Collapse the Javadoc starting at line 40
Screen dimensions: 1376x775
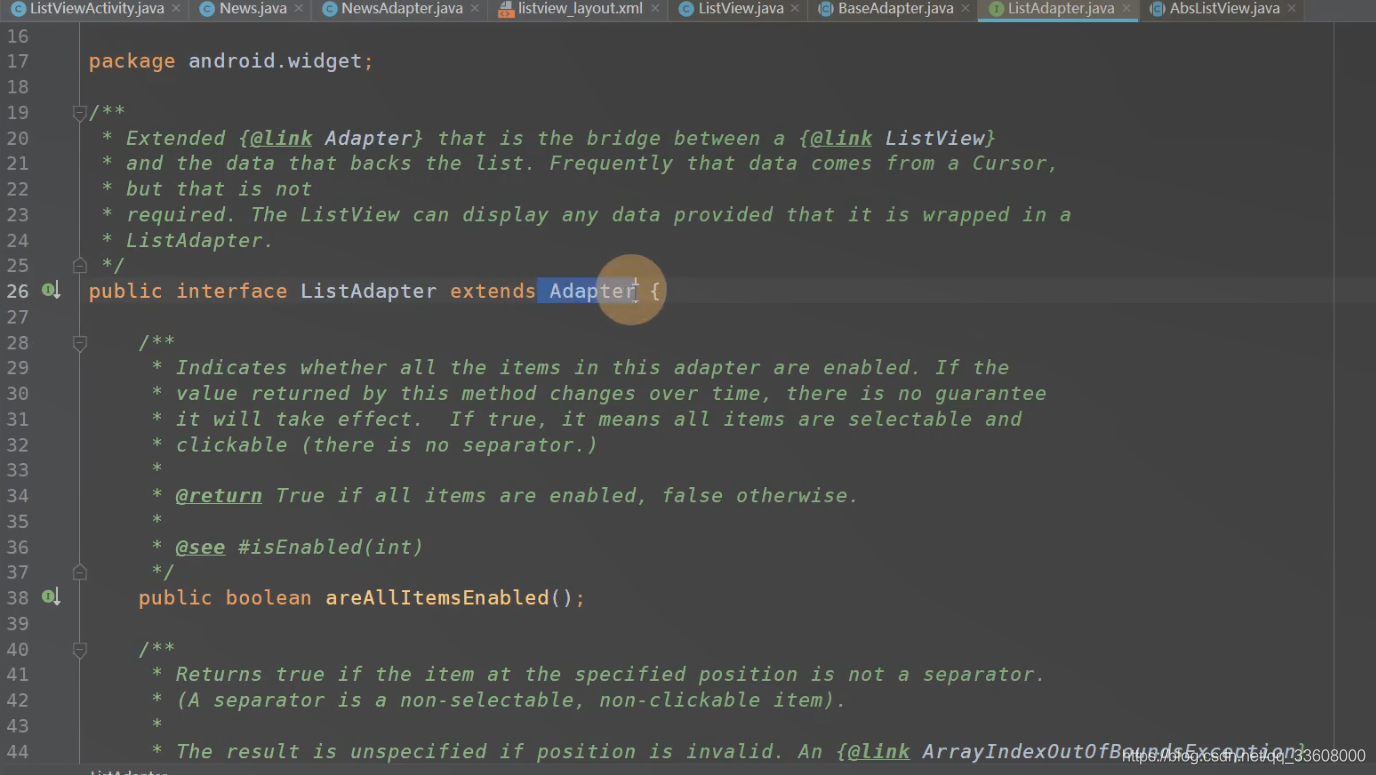click(79, 649)
